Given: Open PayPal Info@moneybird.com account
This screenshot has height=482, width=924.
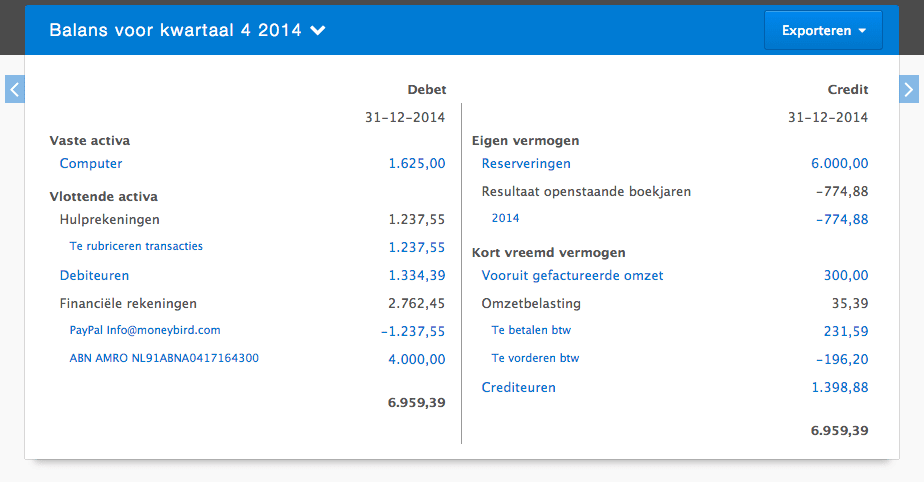Looking at the screenshot, I should 145,330.
